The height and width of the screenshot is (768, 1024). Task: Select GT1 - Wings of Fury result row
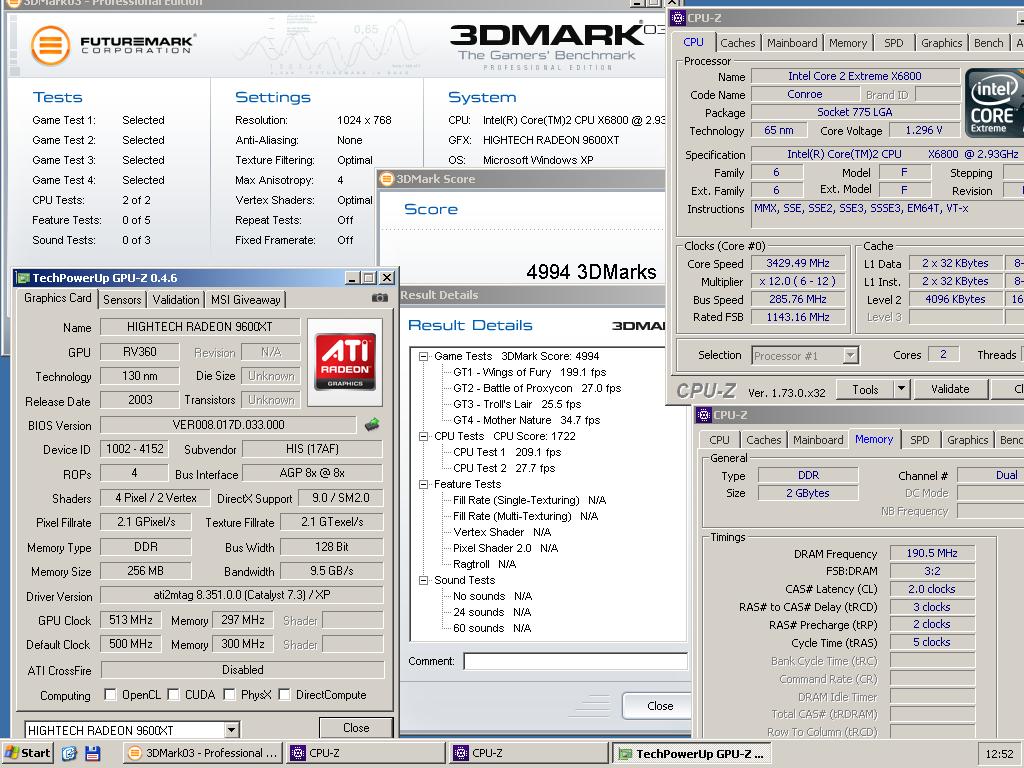[529, 372]
